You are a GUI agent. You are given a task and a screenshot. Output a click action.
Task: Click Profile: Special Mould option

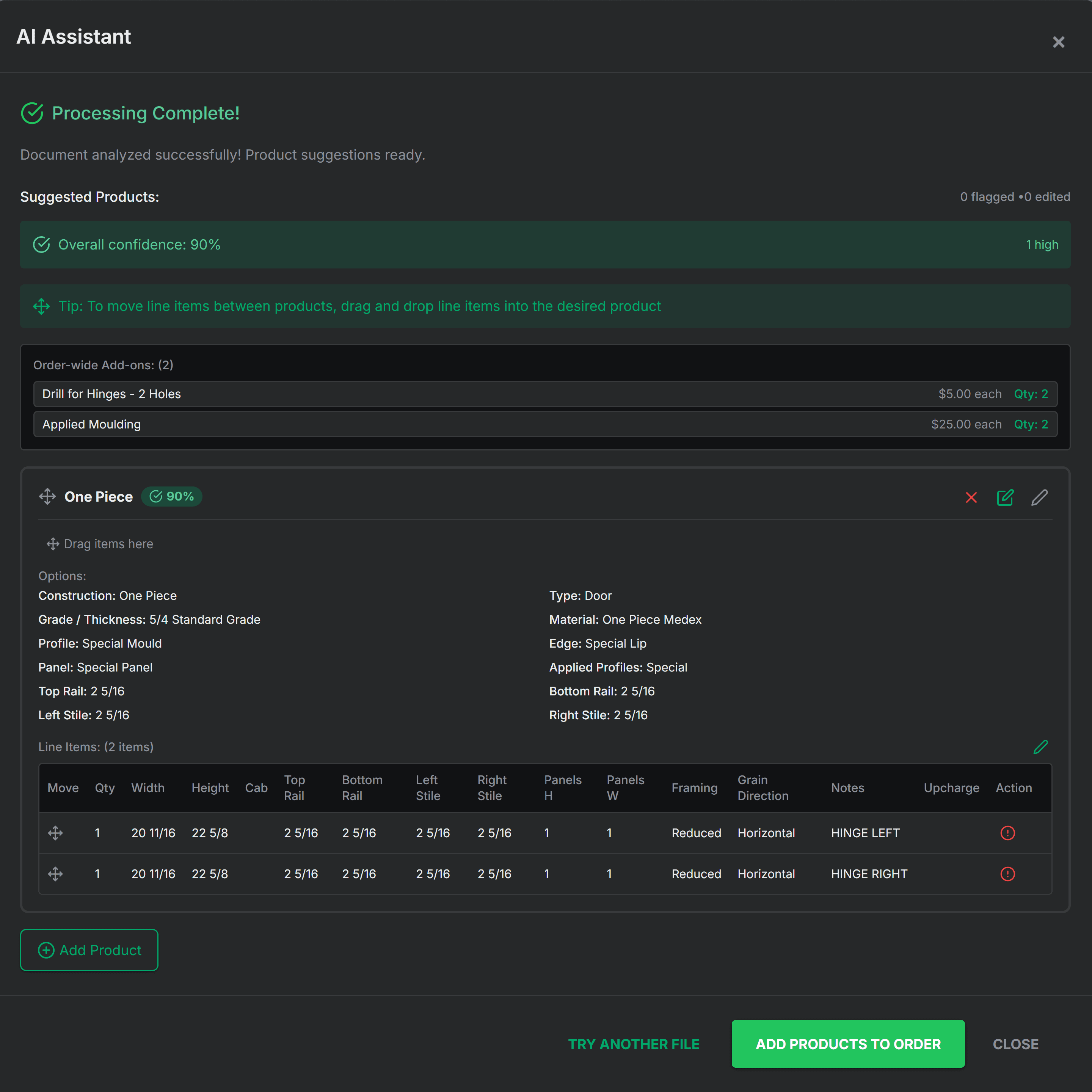pos(100,643)
